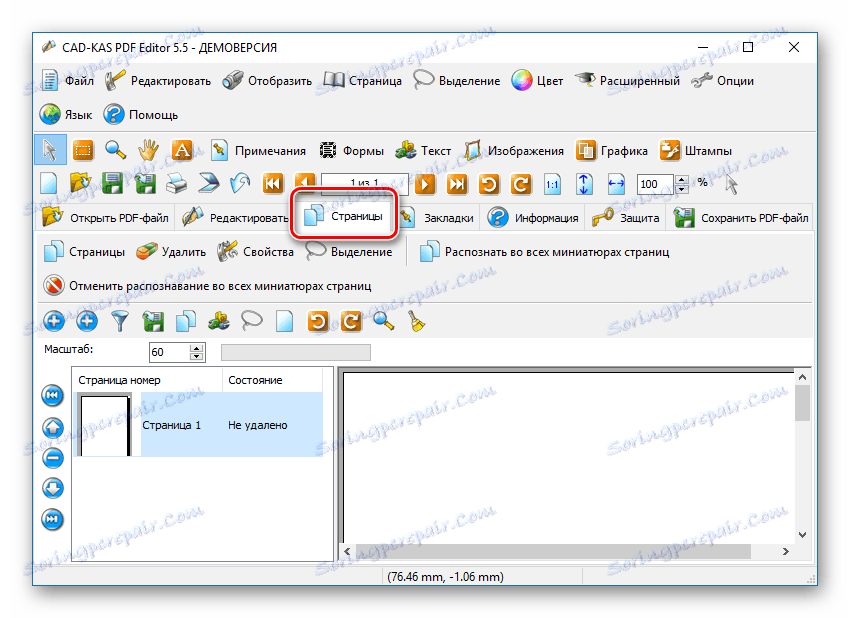Click the printer icon
850x618 pixels.
click(x=176, y=184)
